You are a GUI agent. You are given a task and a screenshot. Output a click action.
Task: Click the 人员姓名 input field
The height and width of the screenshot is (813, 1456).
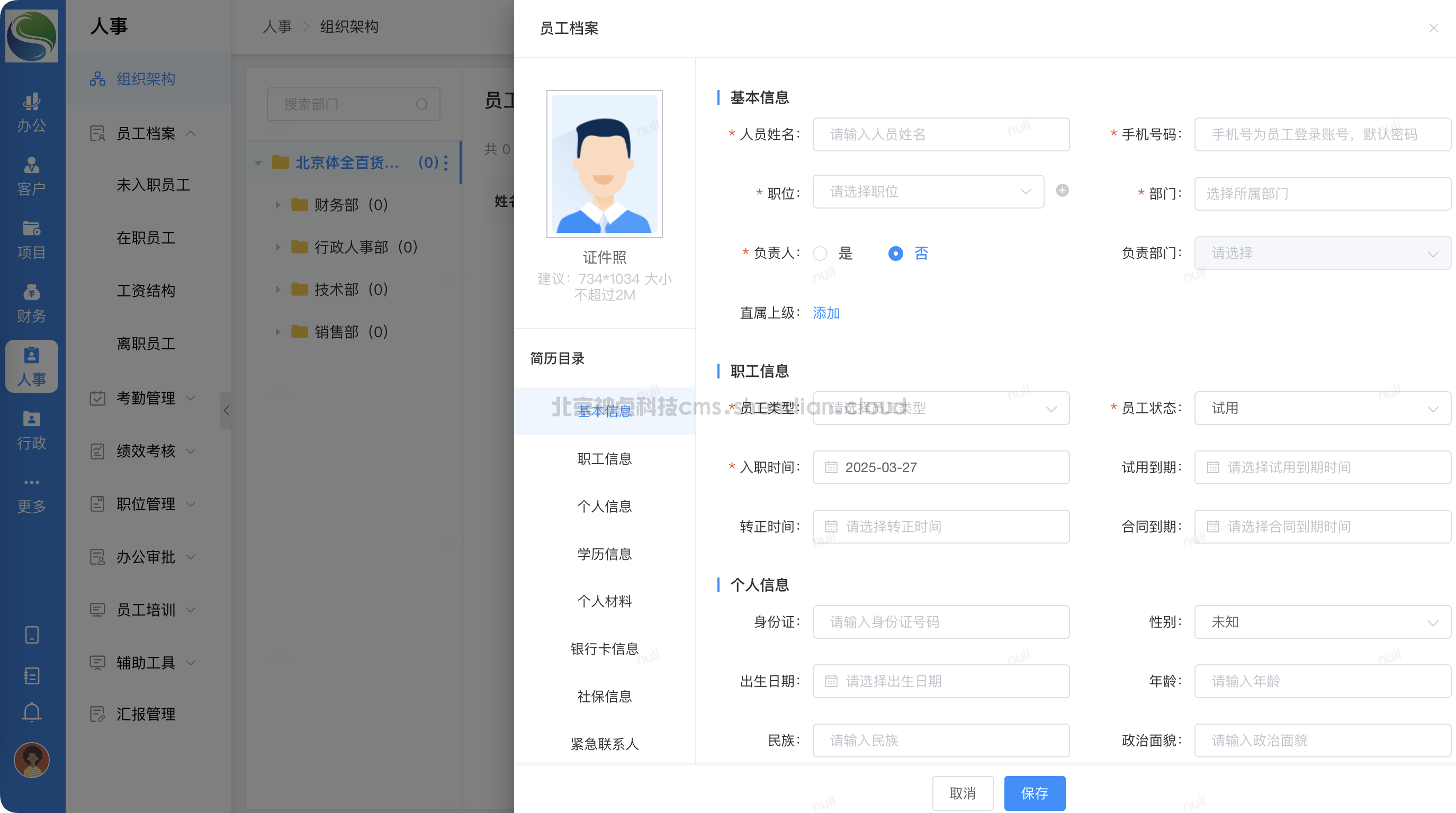click(x=940, y=134)
